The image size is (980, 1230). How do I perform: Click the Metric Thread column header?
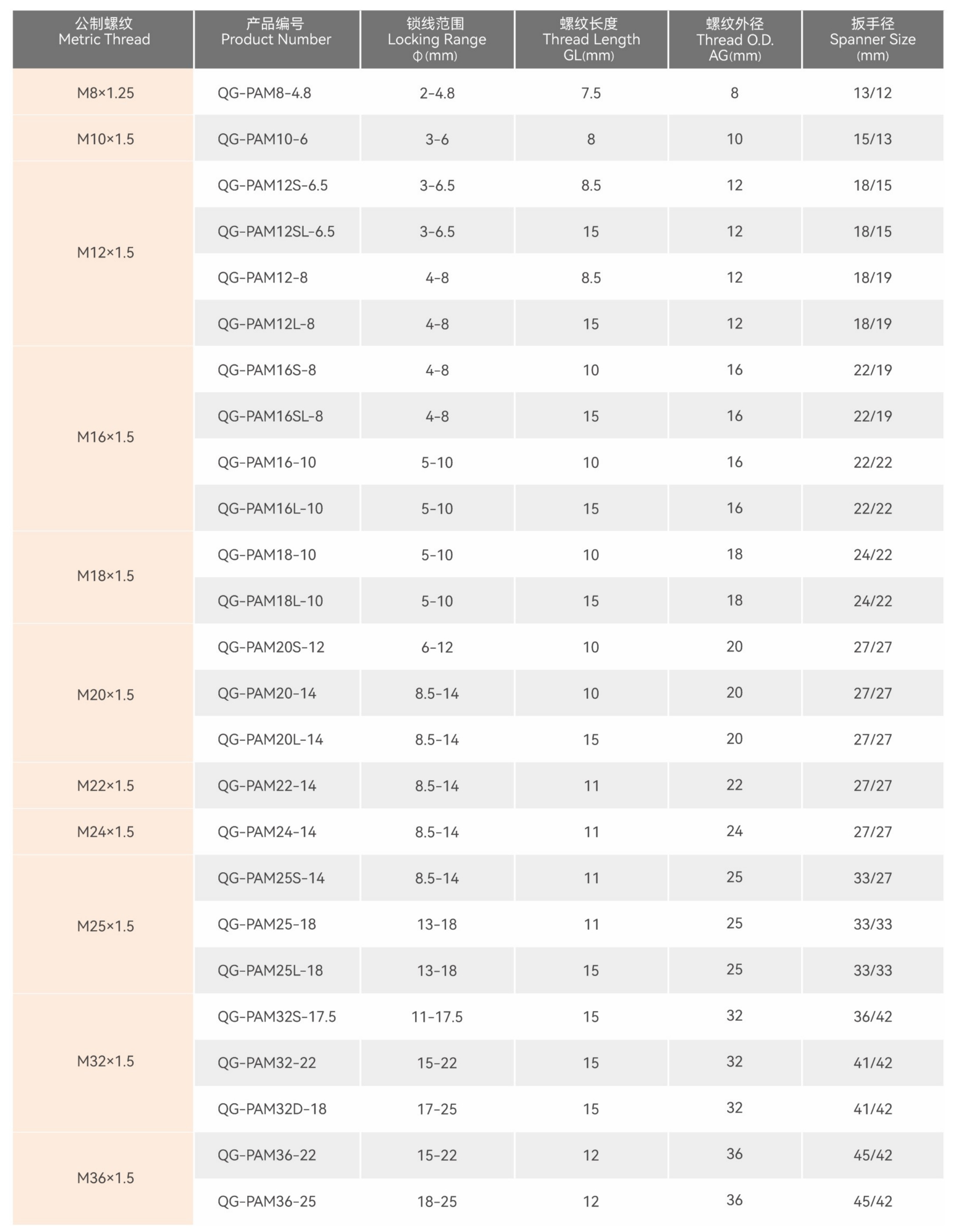[104, 39]
